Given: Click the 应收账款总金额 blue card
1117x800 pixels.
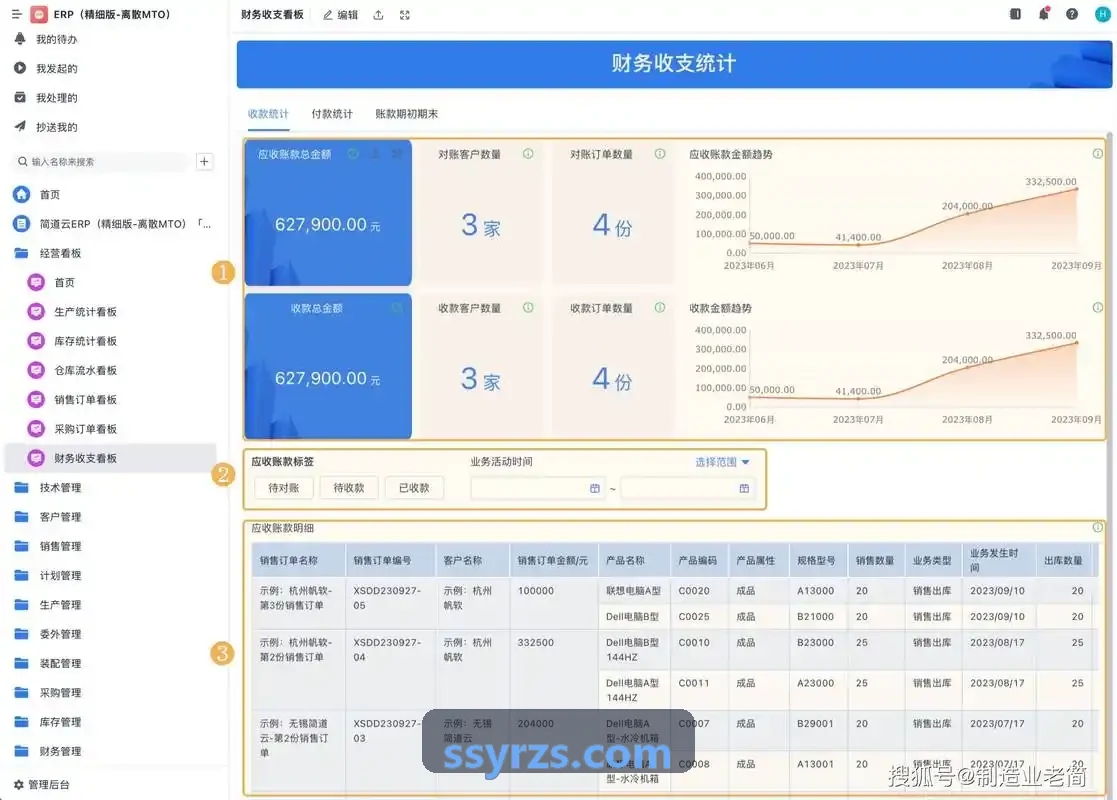Looking at the screenshot, I should [x=328, y=212].
